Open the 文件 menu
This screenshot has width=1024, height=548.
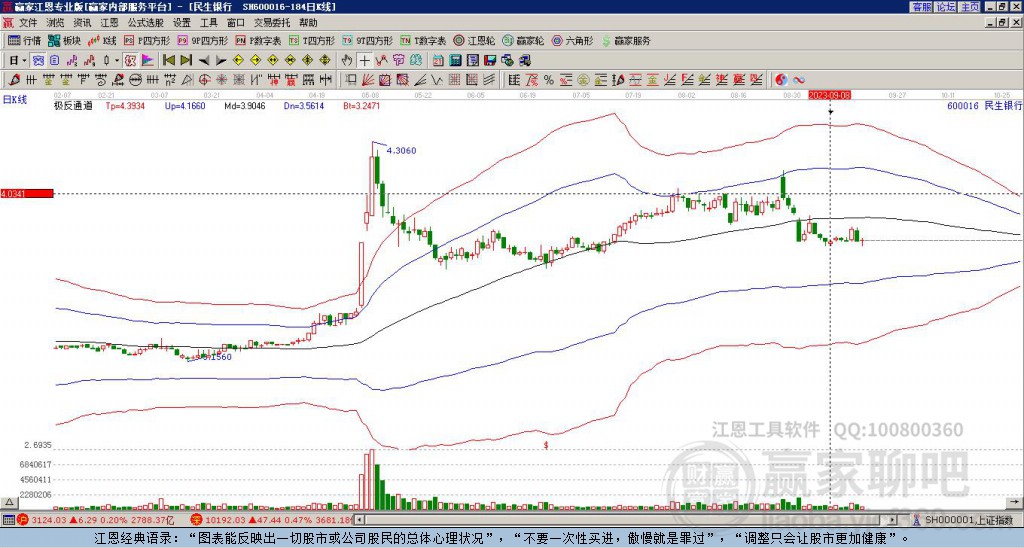28,23
